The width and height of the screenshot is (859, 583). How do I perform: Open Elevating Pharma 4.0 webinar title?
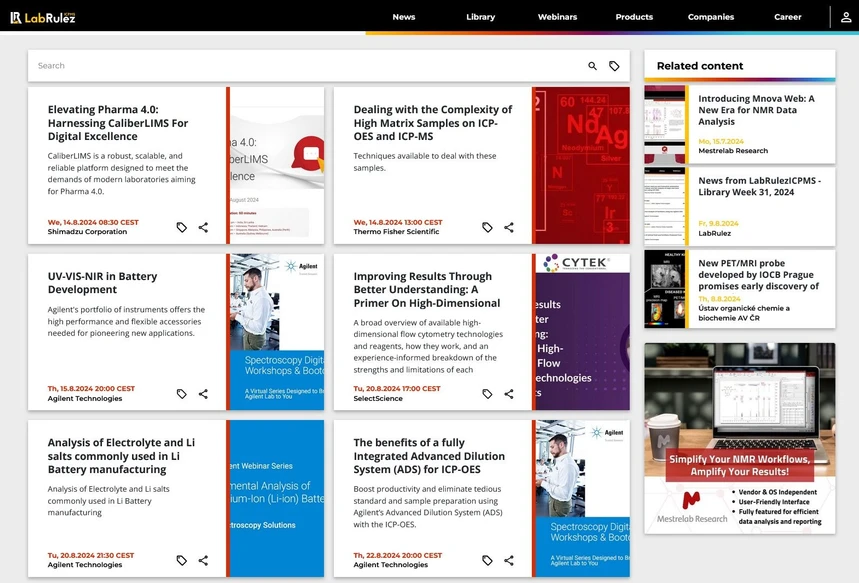118,123
